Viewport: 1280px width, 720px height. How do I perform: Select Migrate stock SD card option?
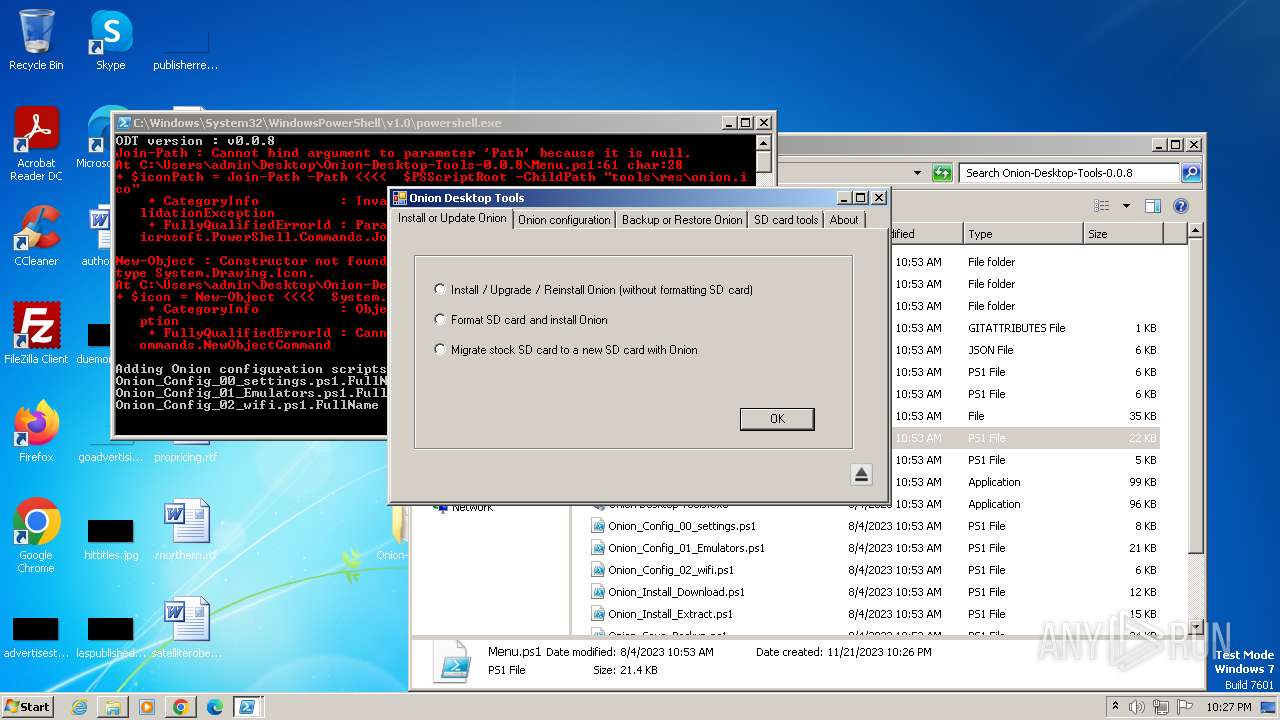(x=566, y=350)
